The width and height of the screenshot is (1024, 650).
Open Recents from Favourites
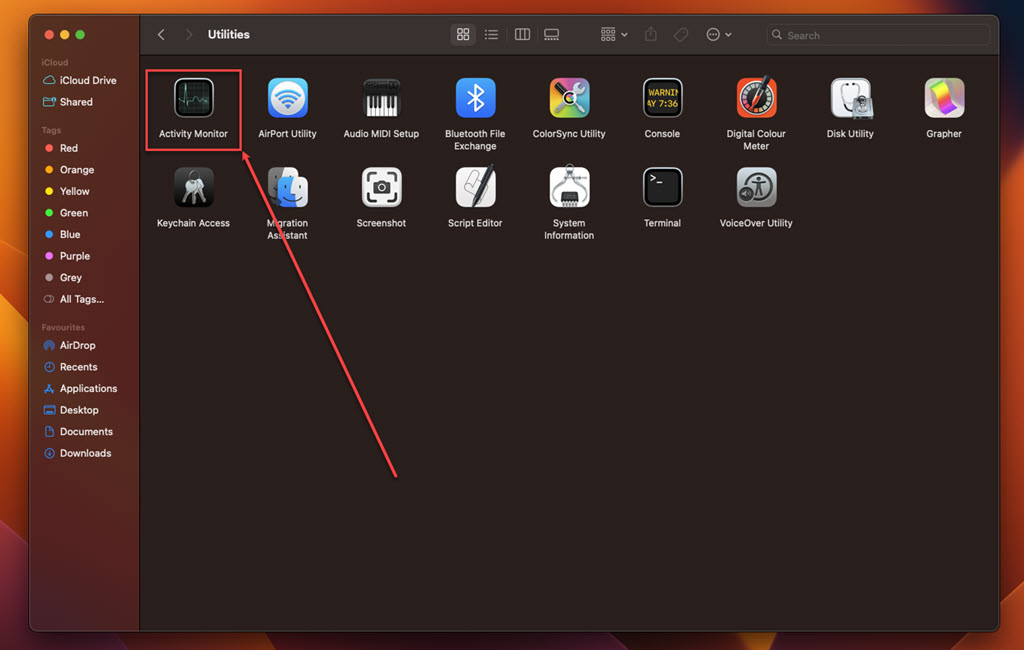[x=70, y=367]
